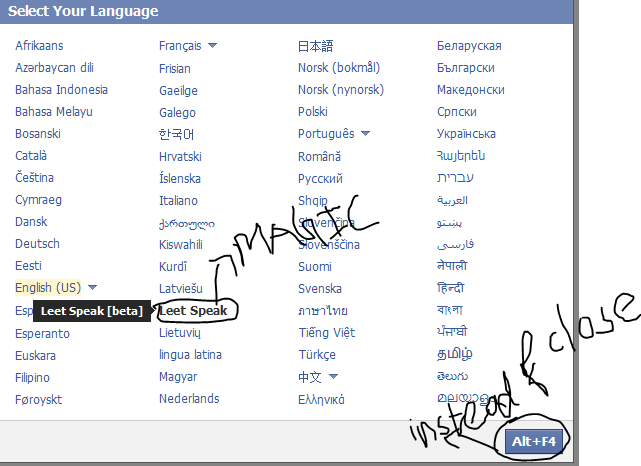The height and width of the screenshot is (466, 641).
Task: Switch to Deutsch
Action: [37, 244]
